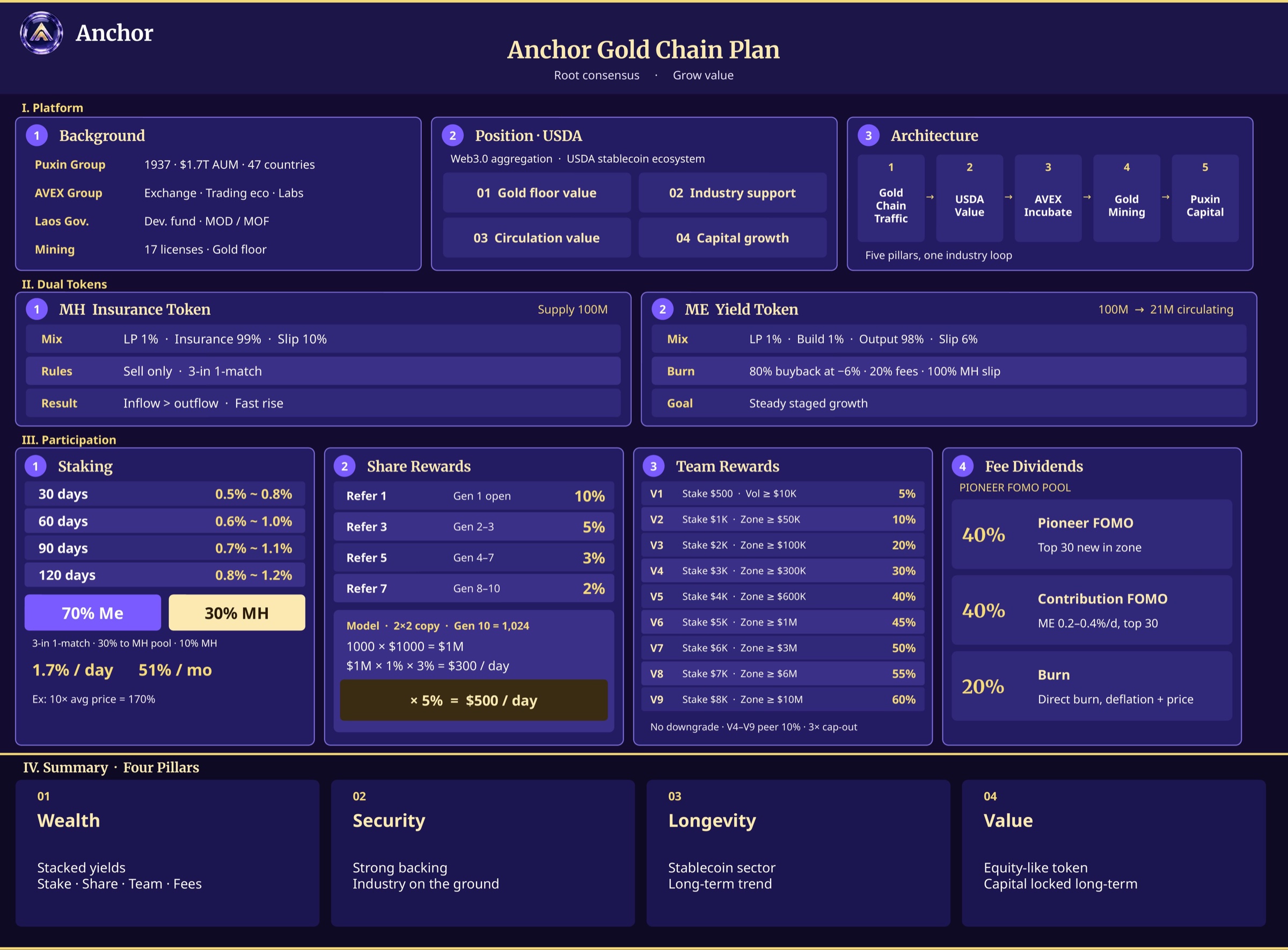Click the Laos Gov. label

62,222
